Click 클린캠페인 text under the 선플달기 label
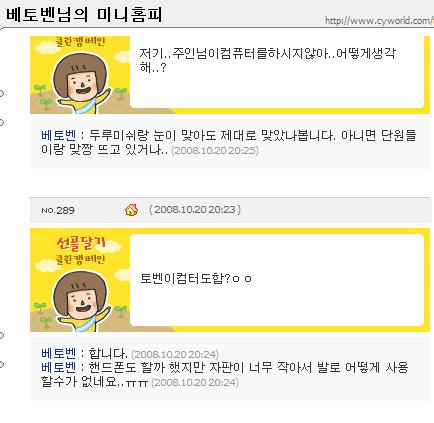This screenshot has height=423, width=434. coord(80,259)
